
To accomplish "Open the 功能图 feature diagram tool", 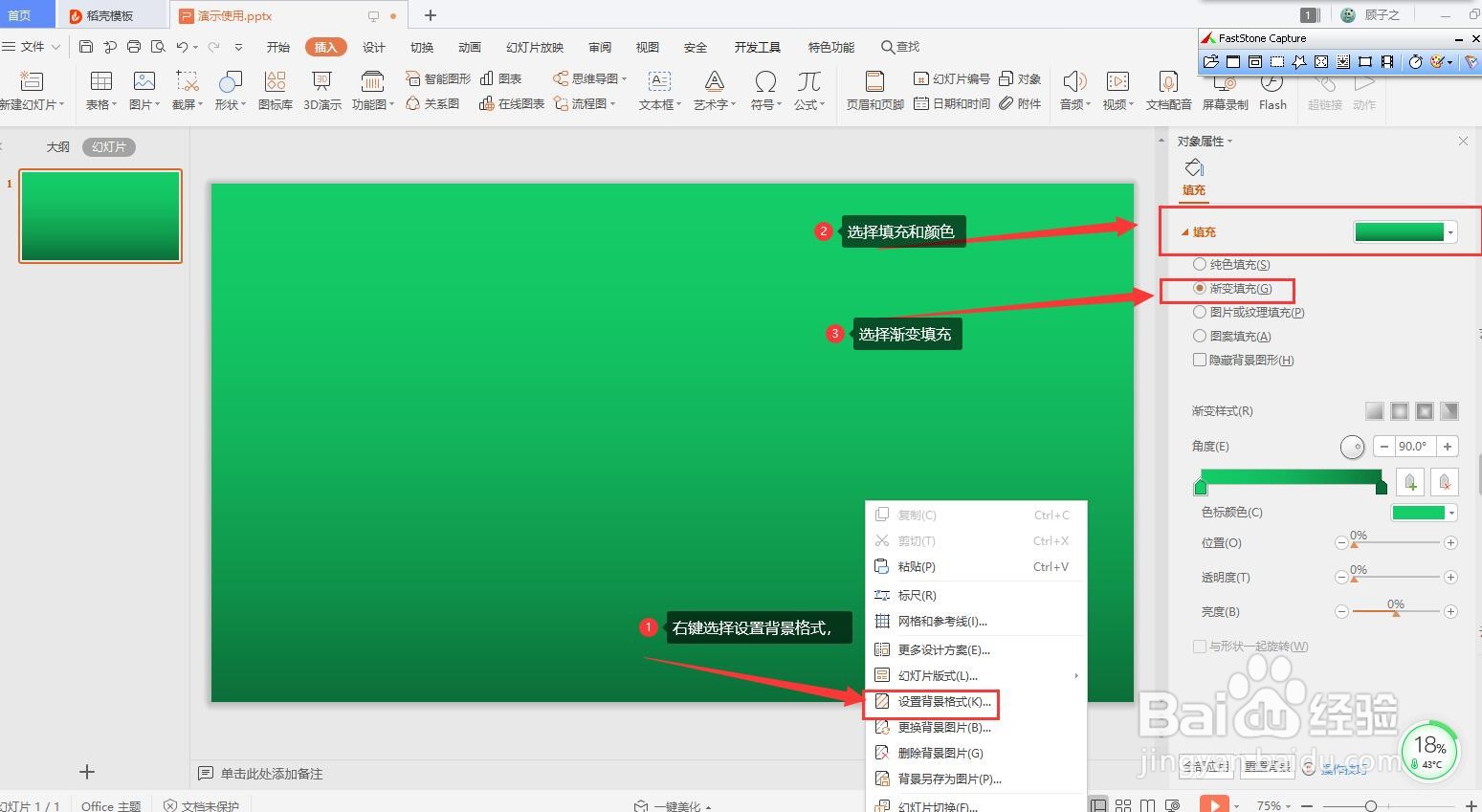I will click(x=372, y=91).
